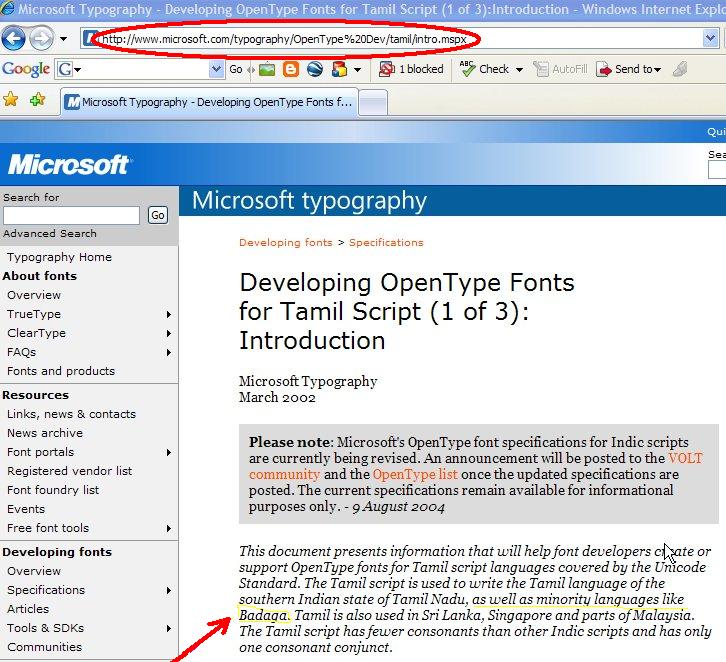The image size is (726, 662).
Task: Click the browser Back arrow button
Action: point(14,39)
